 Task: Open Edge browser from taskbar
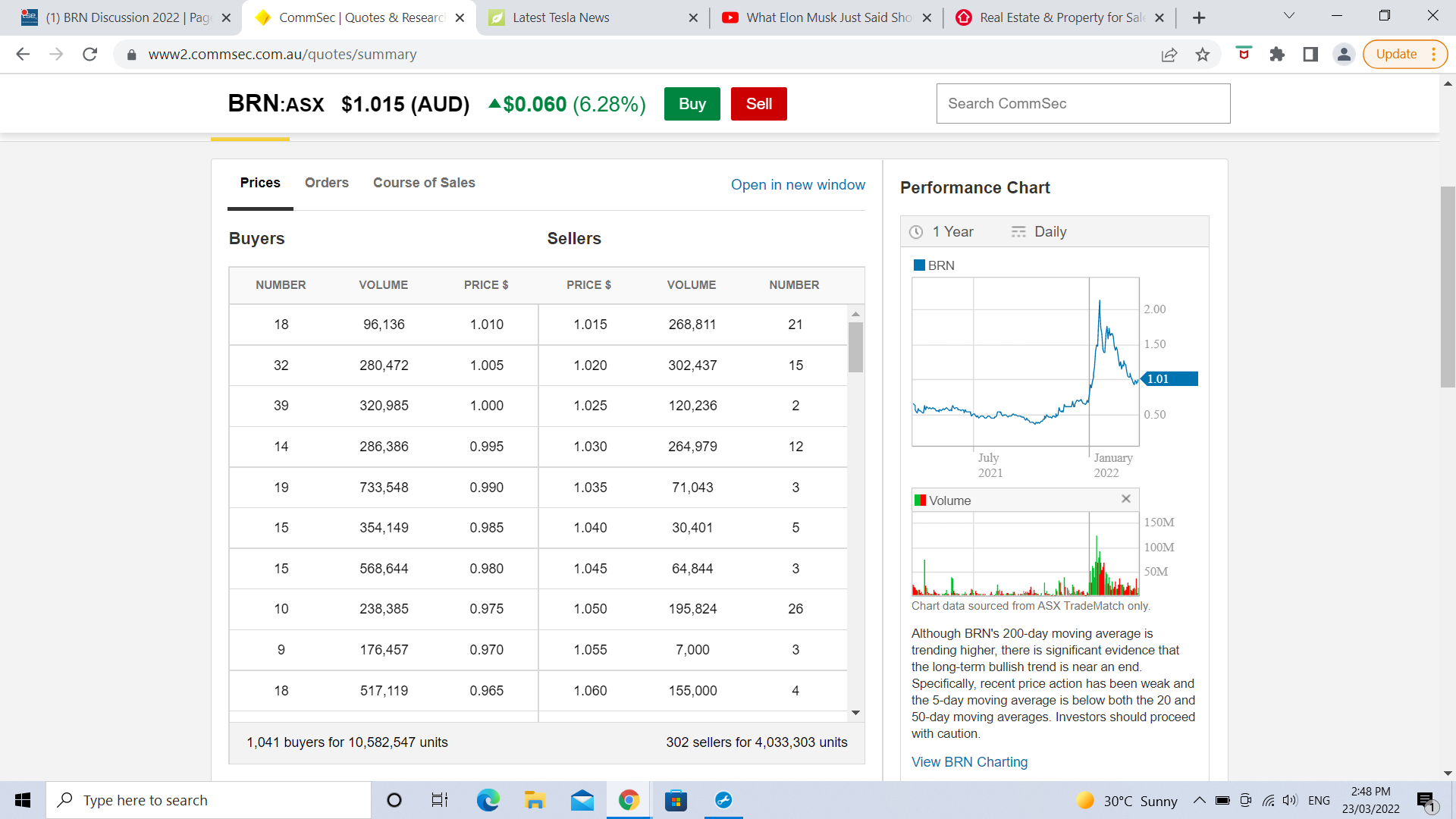(488, 800)
